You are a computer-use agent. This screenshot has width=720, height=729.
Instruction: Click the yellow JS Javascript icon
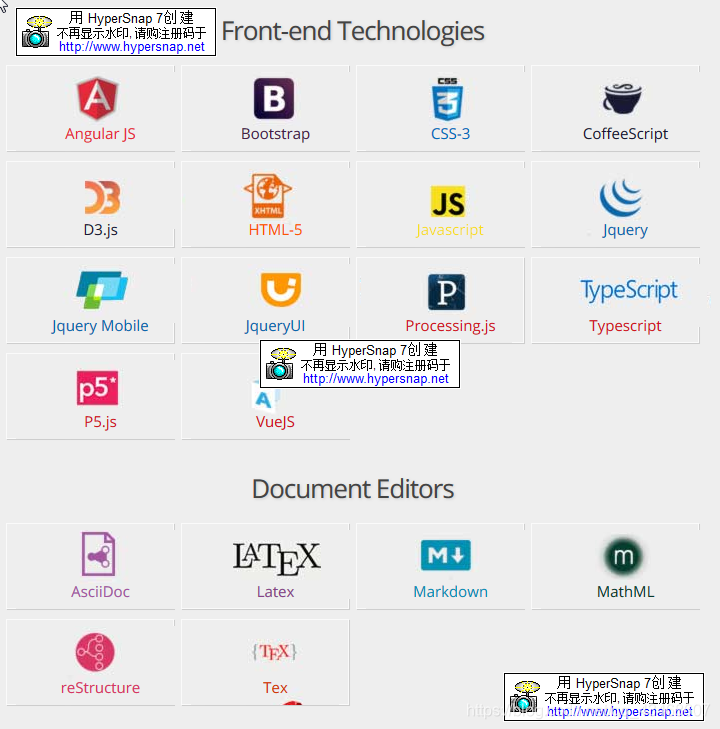448,202
